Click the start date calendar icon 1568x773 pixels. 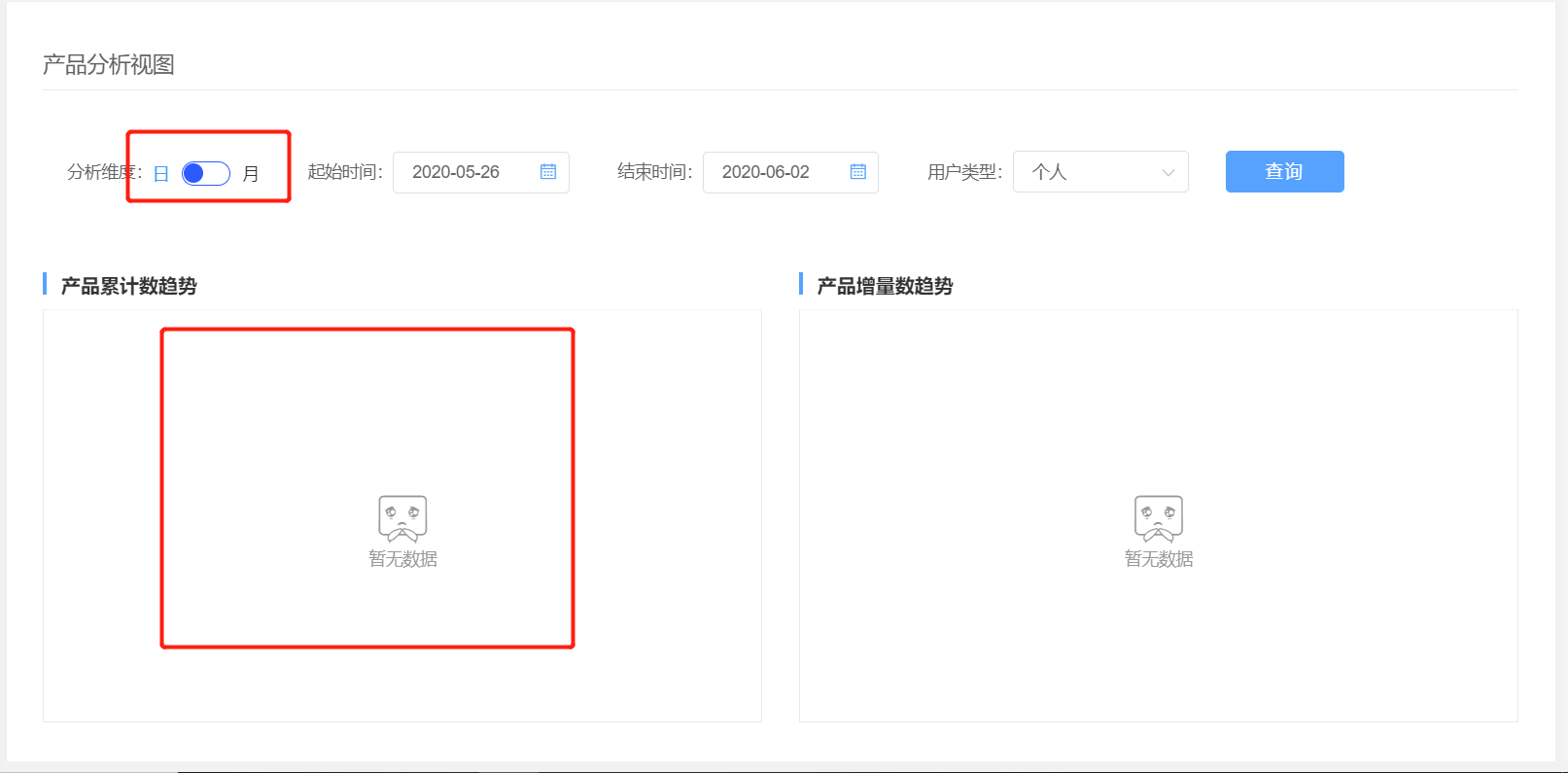coord(548,172)
